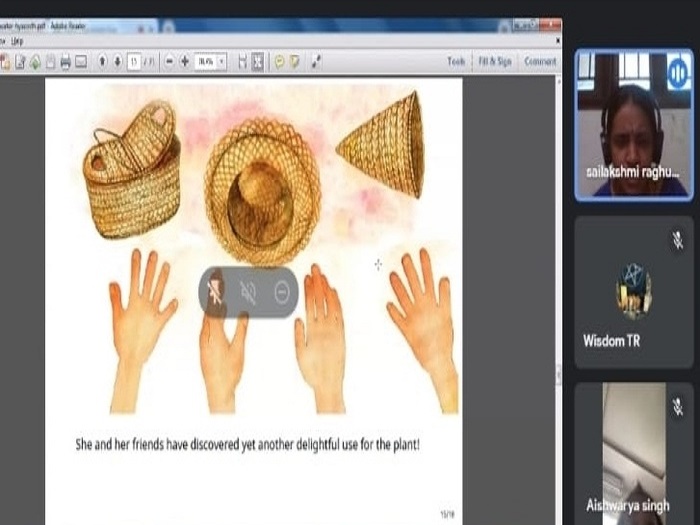Open the Comment pane
The image size is (700, 525).
click(x=540, y=61)
